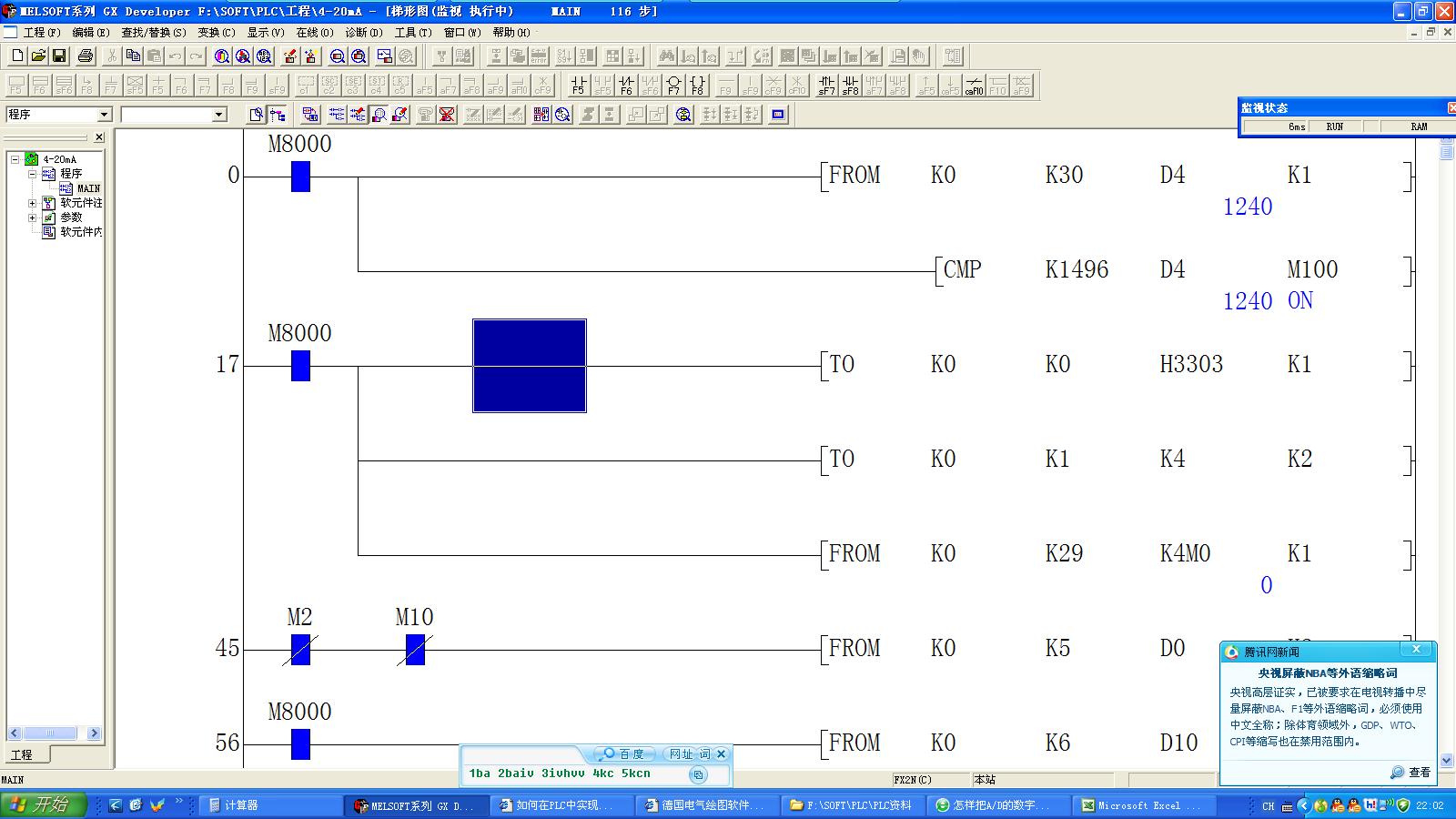This screenshot has height=819, width=1456.
Task: Insert application instruction with F8 bracket icon
Action: (697, 86)
